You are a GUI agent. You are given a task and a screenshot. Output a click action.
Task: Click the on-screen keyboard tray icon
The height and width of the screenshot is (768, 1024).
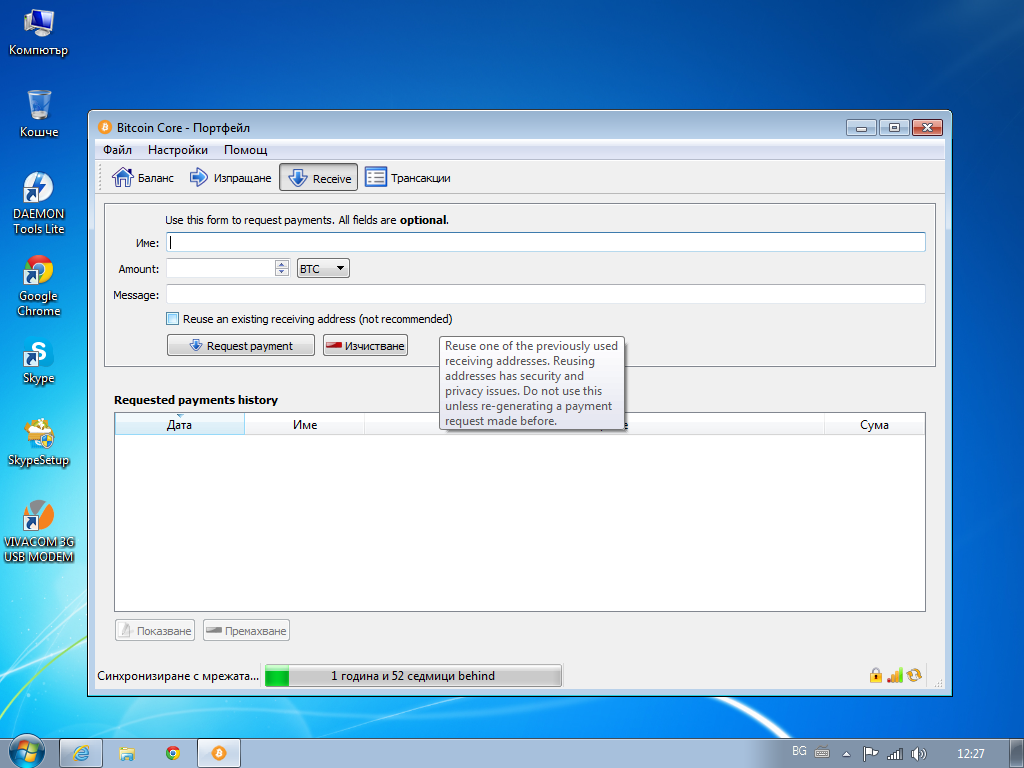click(822, 752)
